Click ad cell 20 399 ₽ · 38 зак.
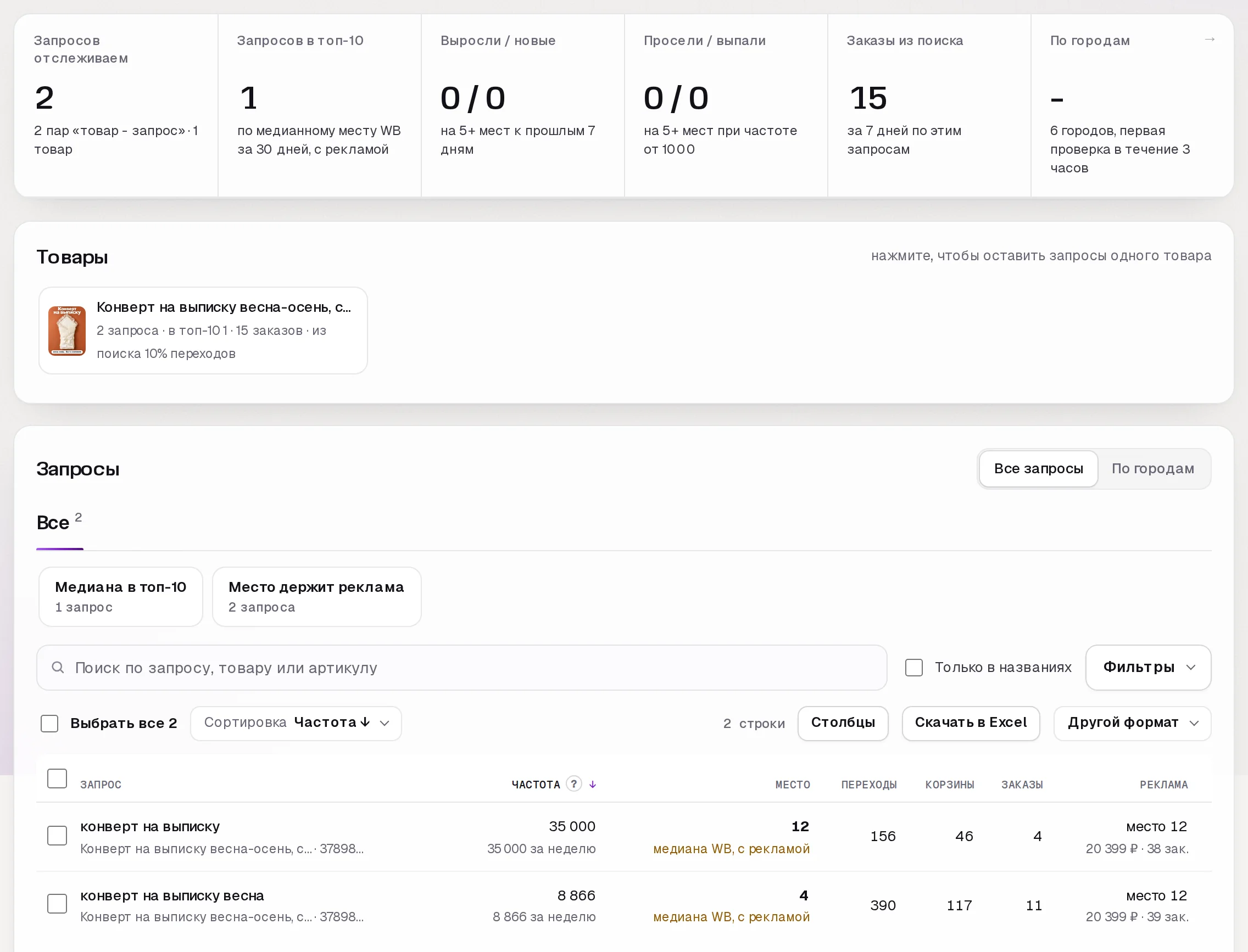The height and width of the screenshot is (952, 1248). click(1137, 849)
